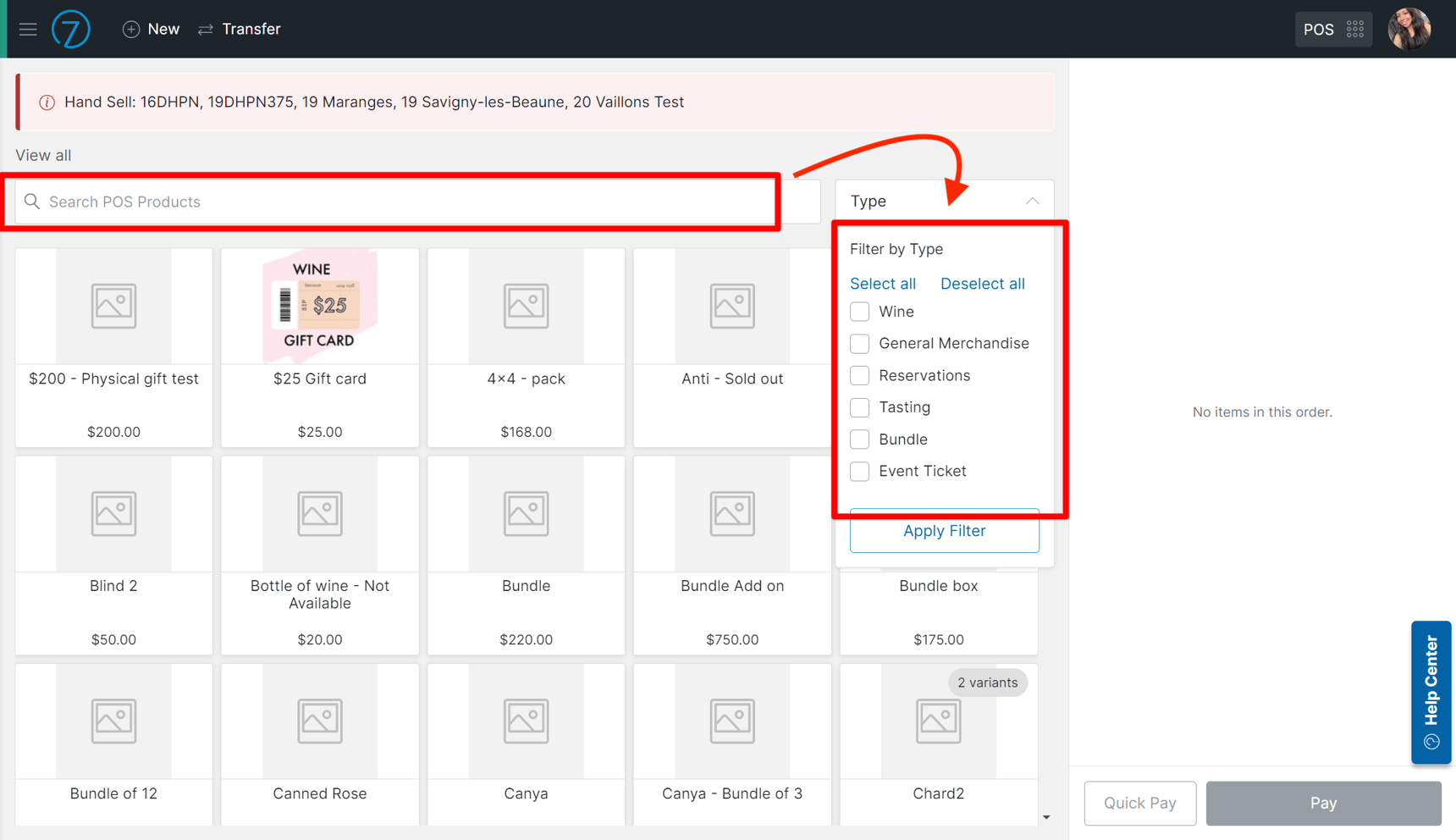Screen dimensions: 1456x840
Task: Click Select all filter link
Action: (882, 284)
